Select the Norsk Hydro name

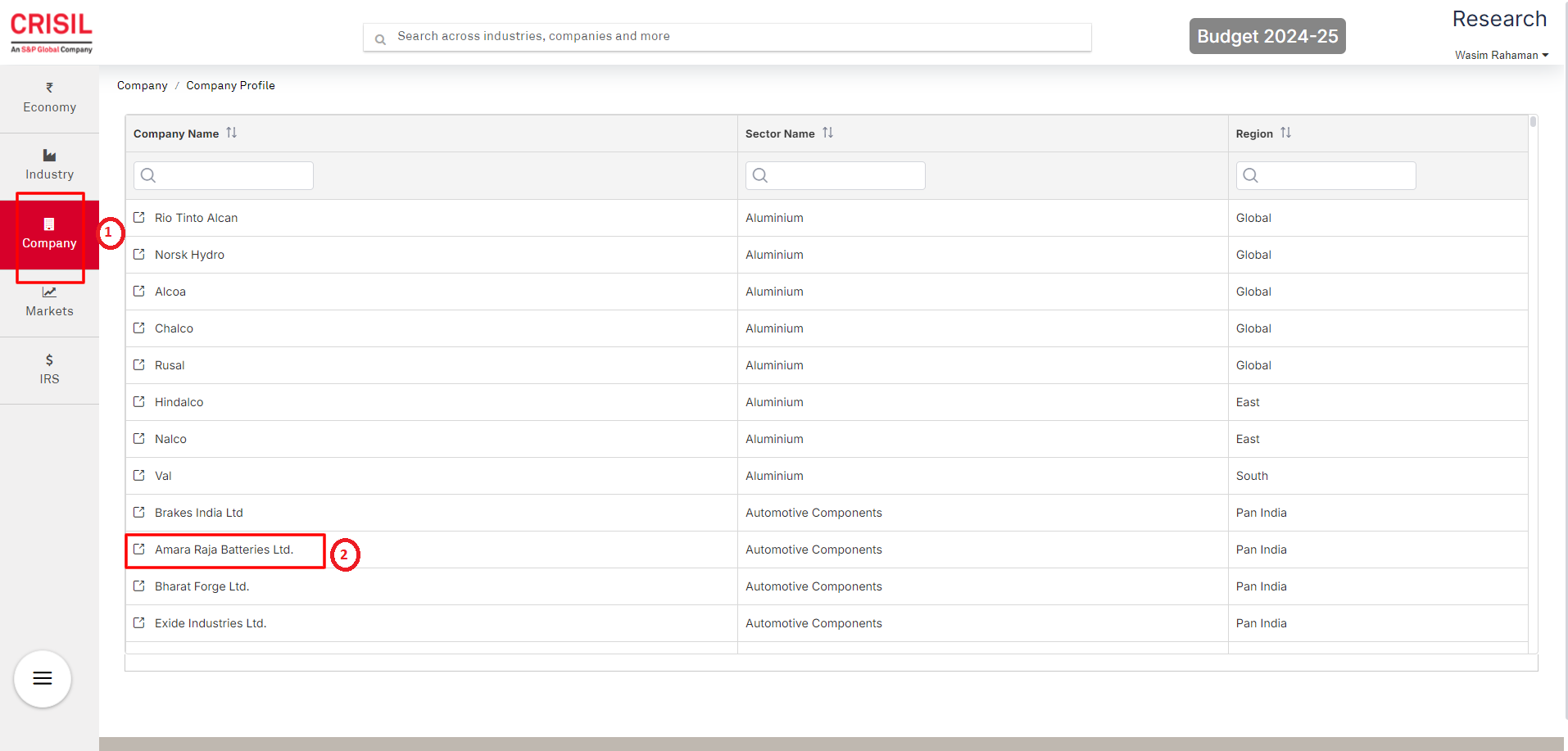pos(189,255)
